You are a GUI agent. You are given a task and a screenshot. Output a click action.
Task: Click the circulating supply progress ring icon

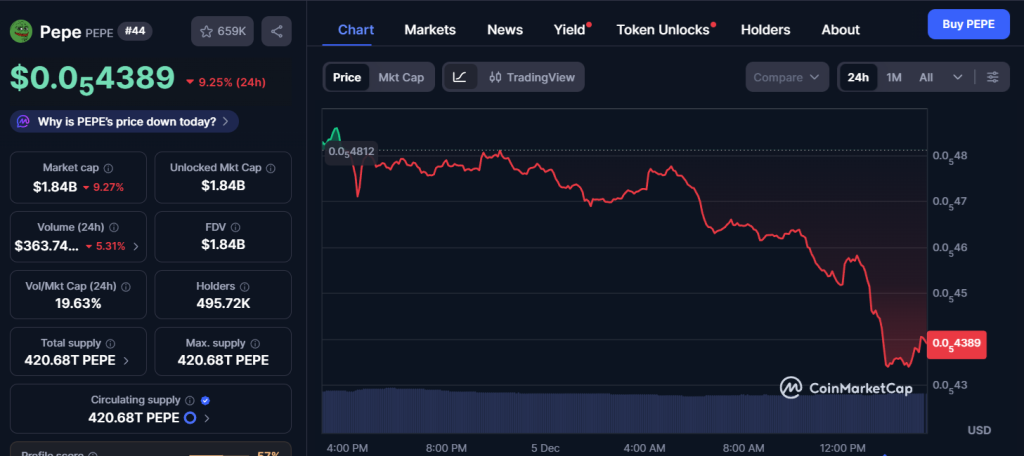pos(190,417)
